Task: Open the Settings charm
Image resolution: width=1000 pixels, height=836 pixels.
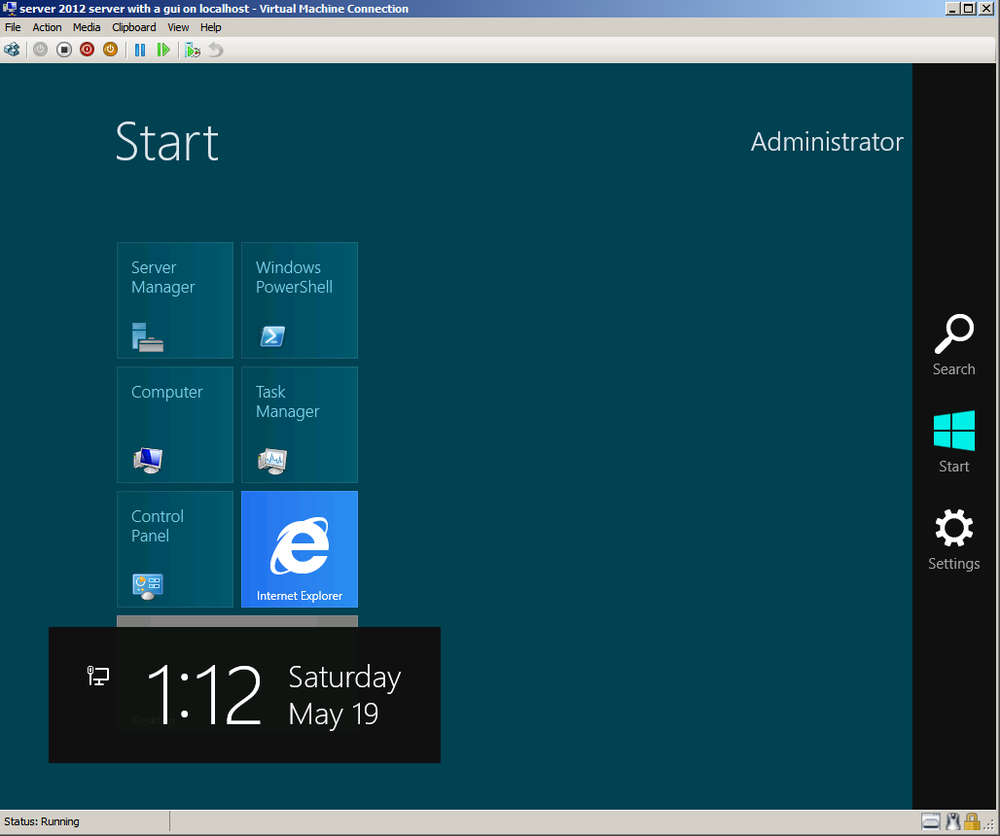Action: [x=954, y=539]
